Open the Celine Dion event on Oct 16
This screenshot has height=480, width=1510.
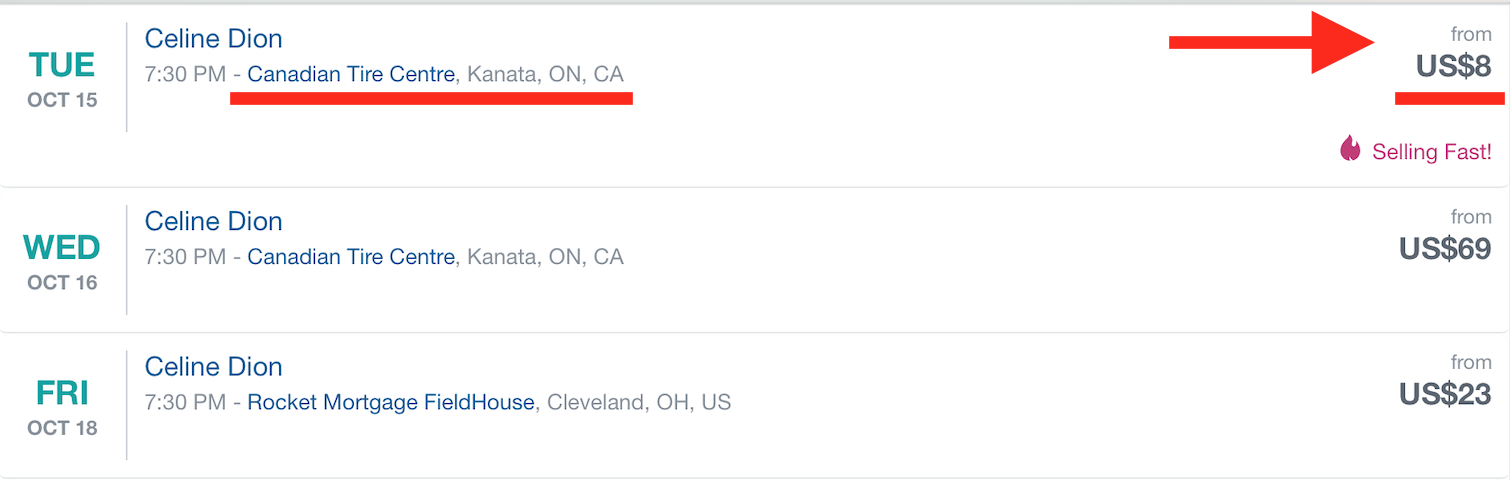pos(214,221)
